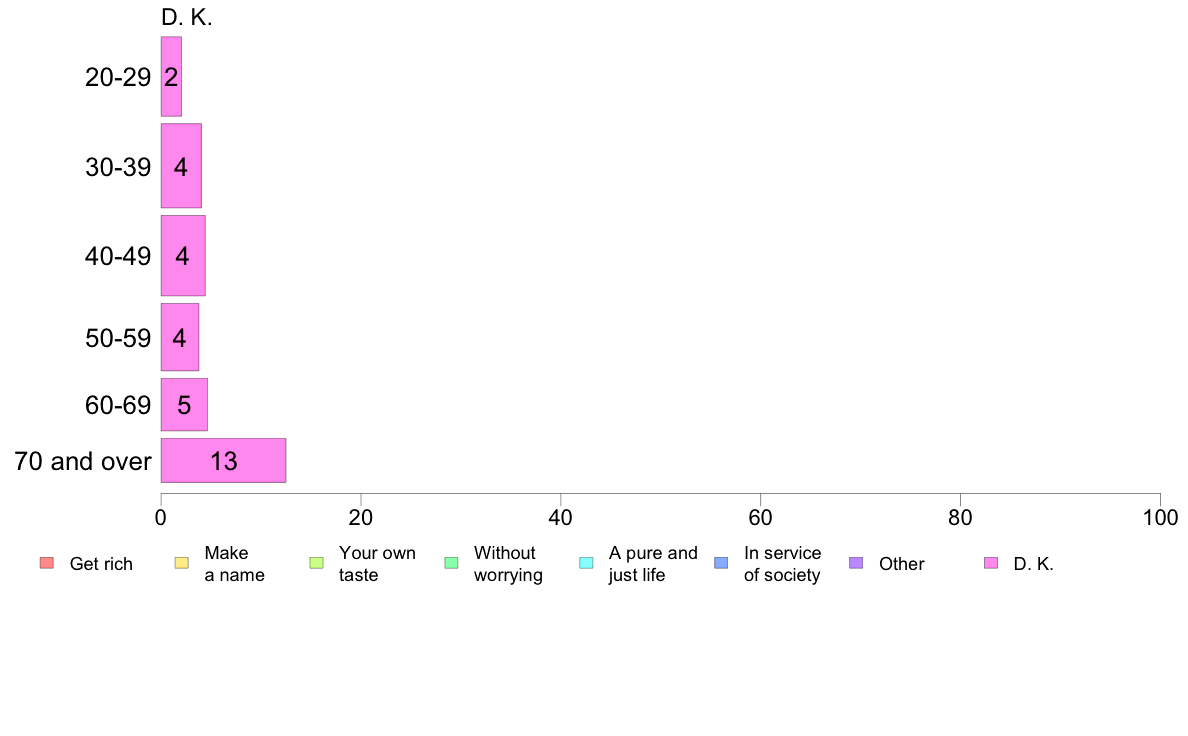Image resolution: width=1188 pixels, height=736 pixels.
Task: Click the 70 and over axis label
Action: 83,461
